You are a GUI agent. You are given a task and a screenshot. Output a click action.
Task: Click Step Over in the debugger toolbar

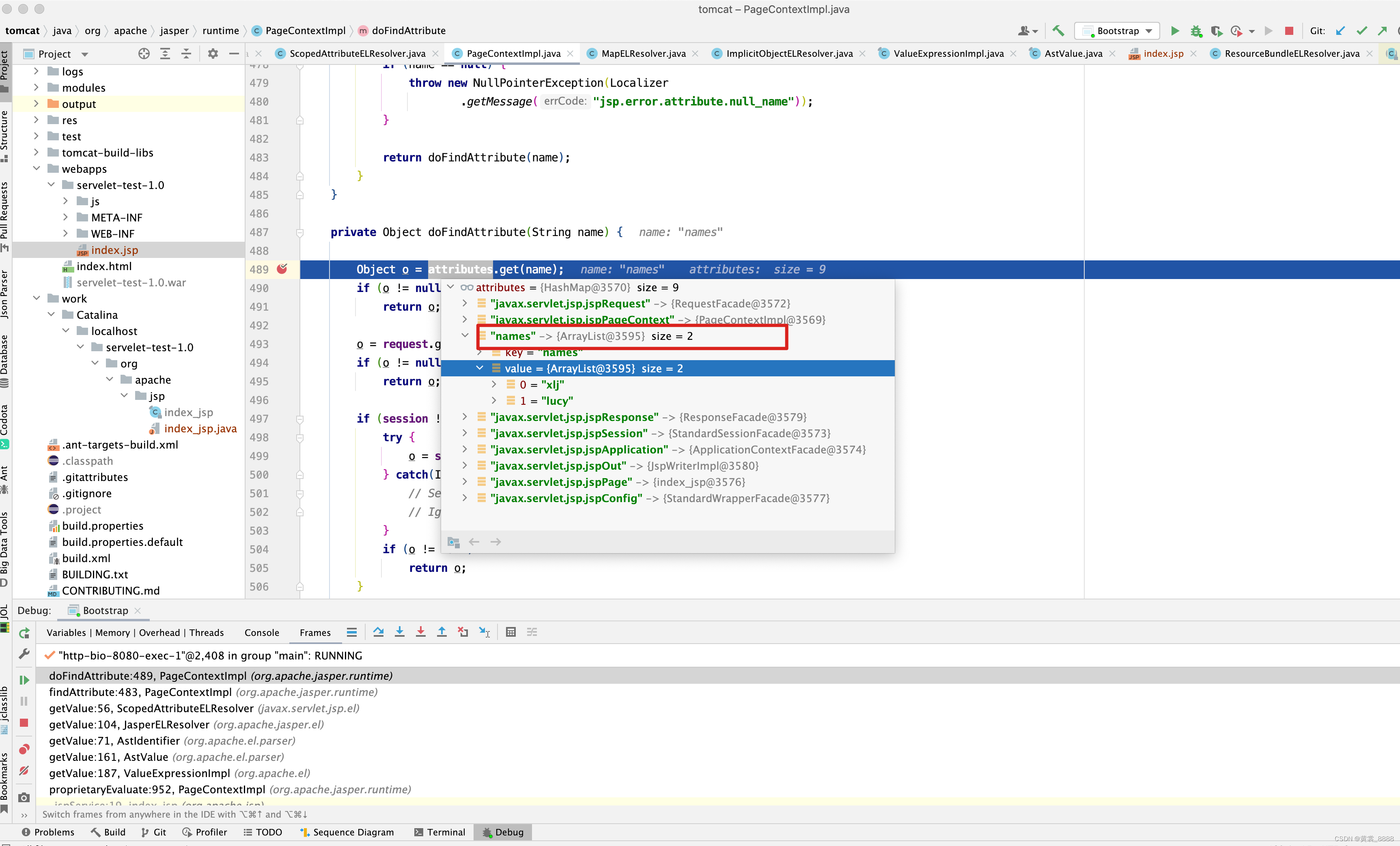[379, 632]
